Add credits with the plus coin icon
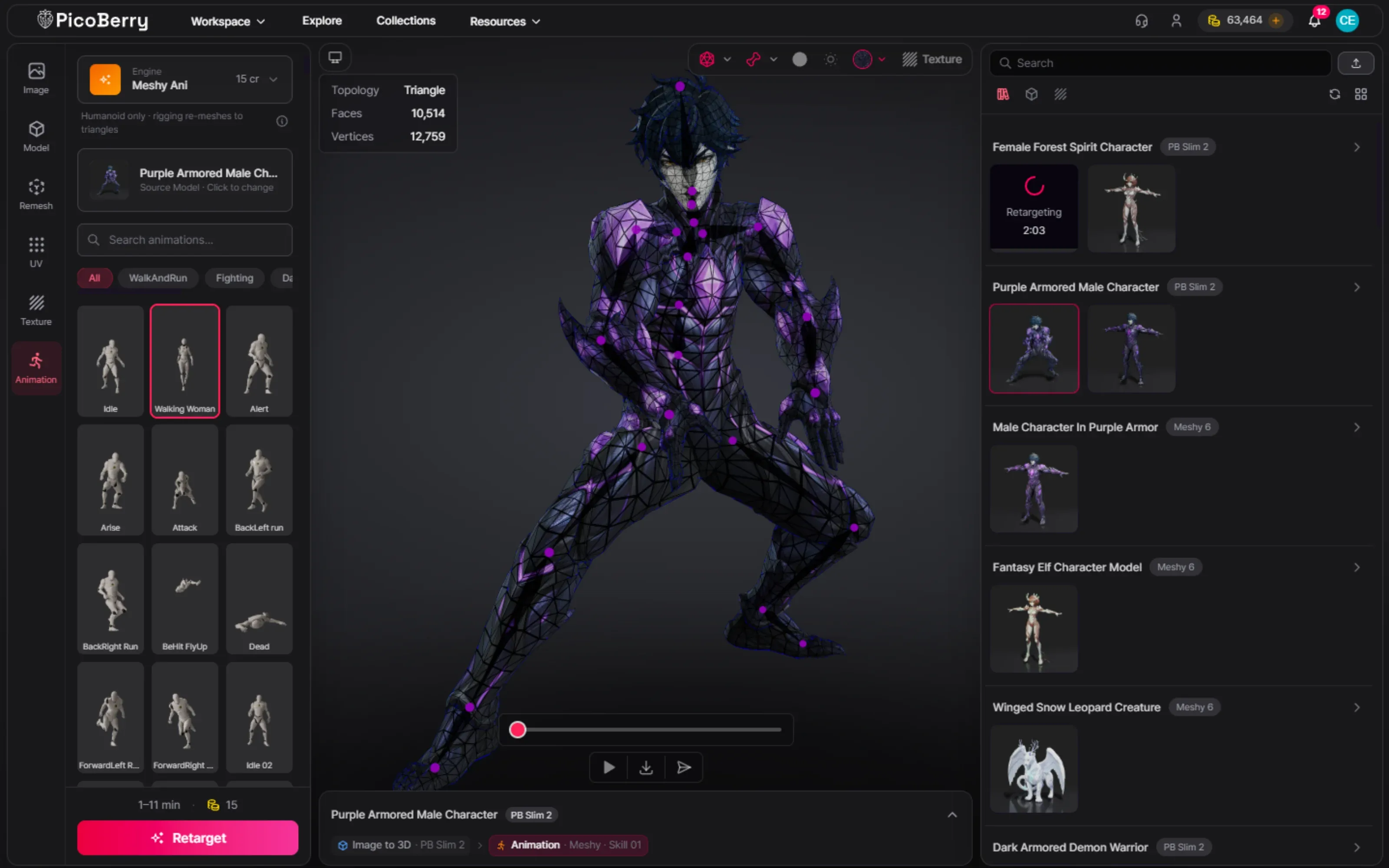 pos(1276,21)
